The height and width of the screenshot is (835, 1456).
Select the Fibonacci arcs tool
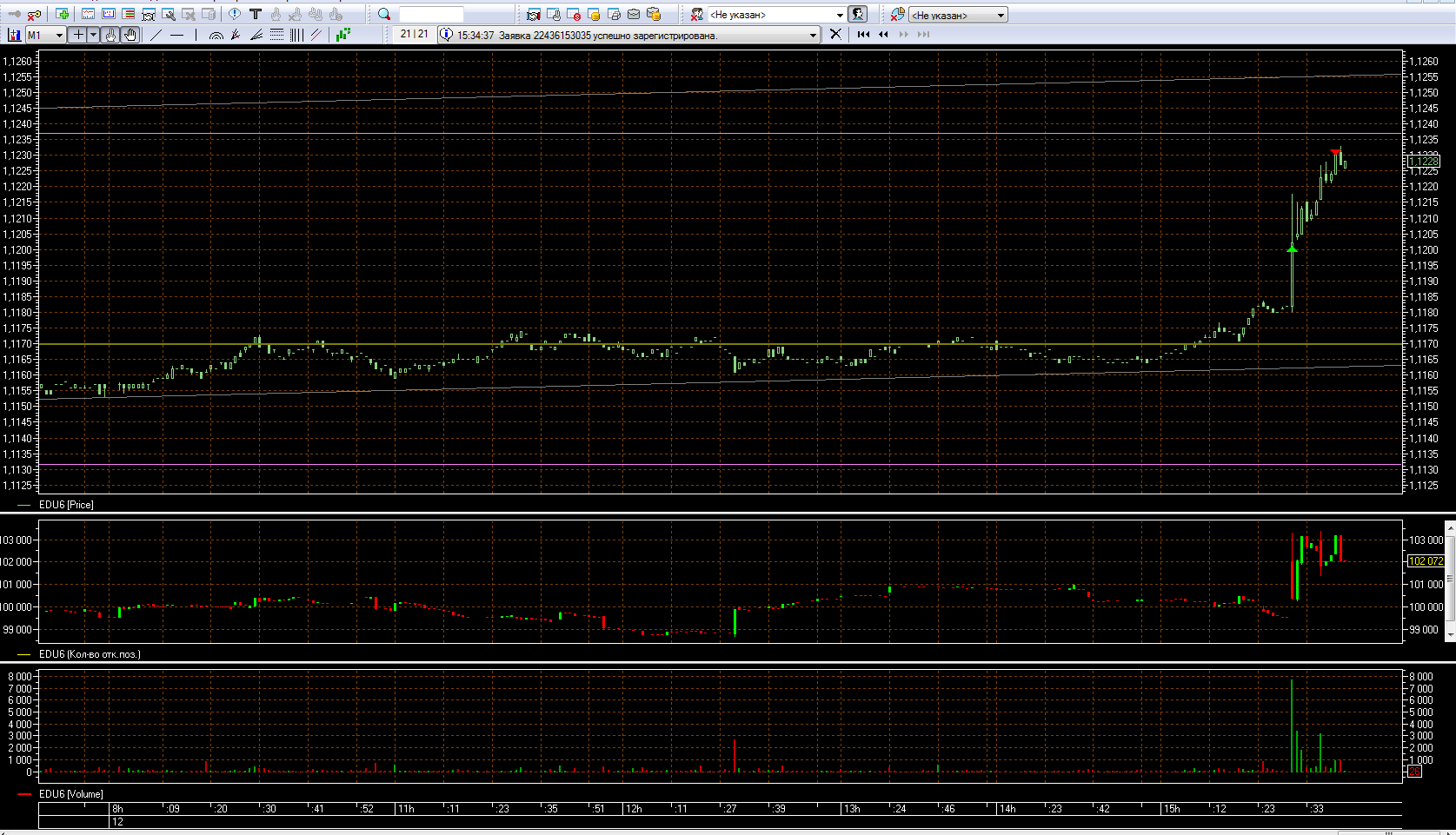click(x=216, y=35)
